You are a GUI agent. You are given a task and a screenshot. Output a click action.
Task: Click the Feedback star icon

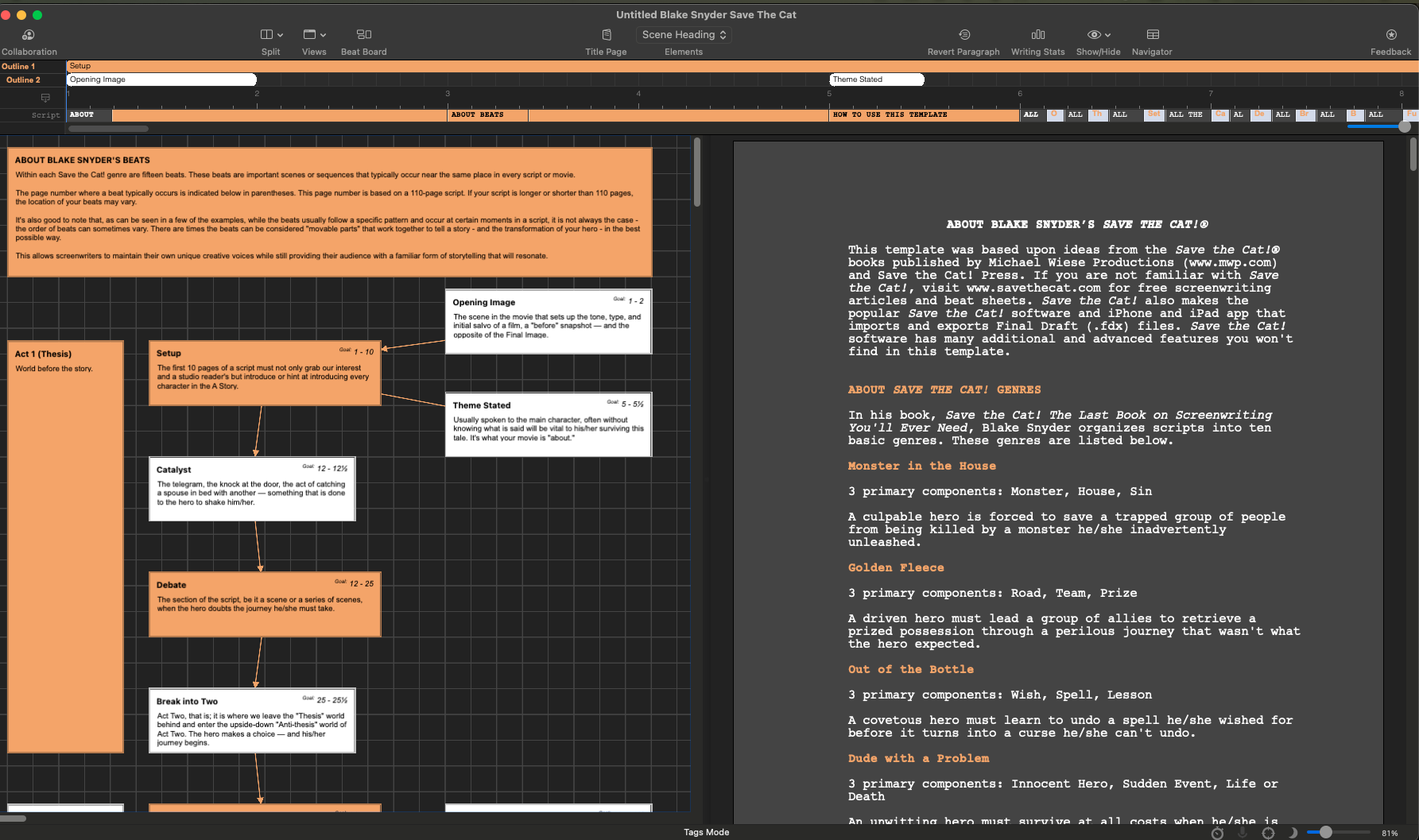click(1391, 35)
